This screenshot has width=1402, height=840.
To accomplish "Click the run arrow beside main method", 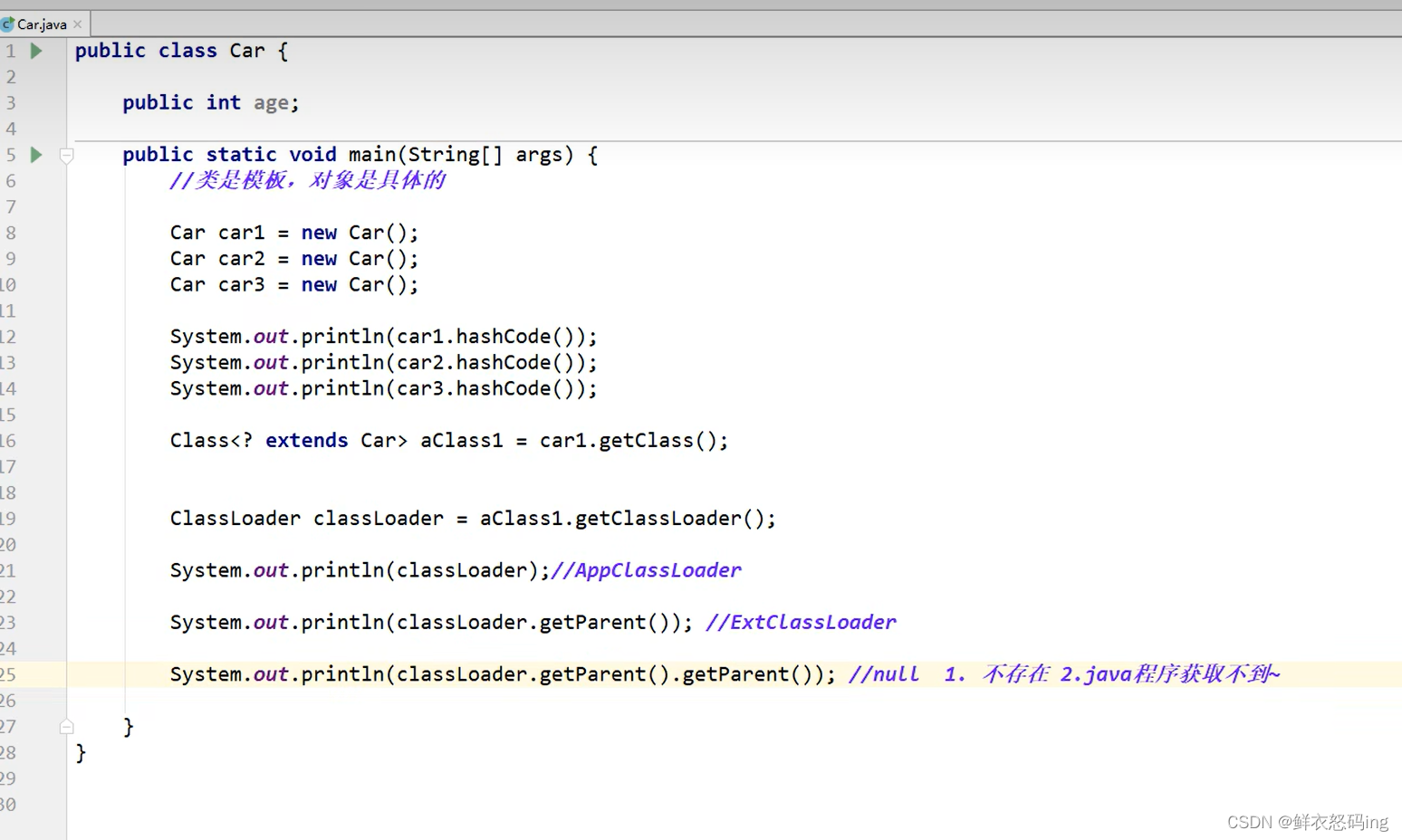I will (x=36, y=155).
